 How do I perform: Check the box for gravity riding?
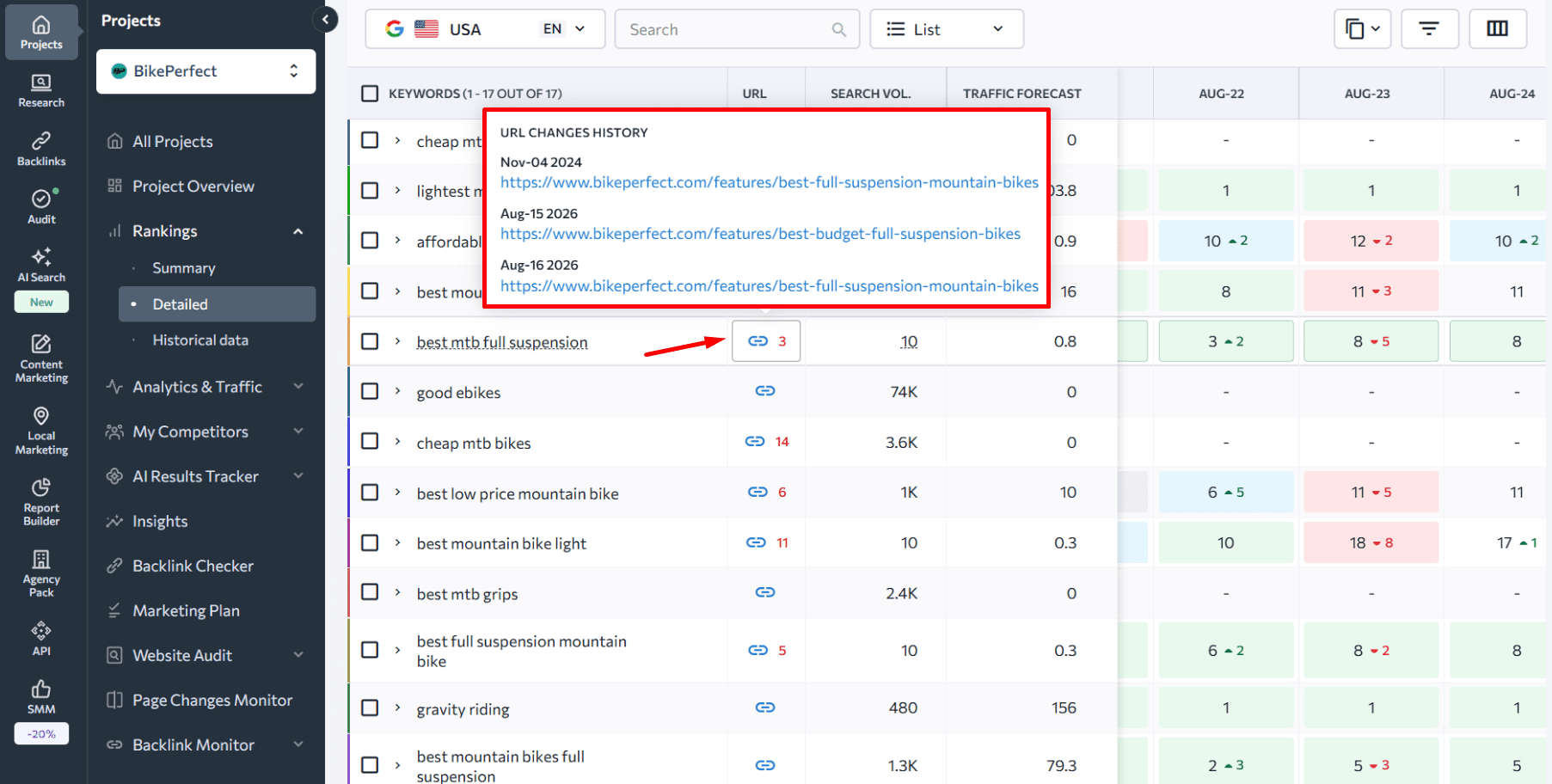[370, 707]
